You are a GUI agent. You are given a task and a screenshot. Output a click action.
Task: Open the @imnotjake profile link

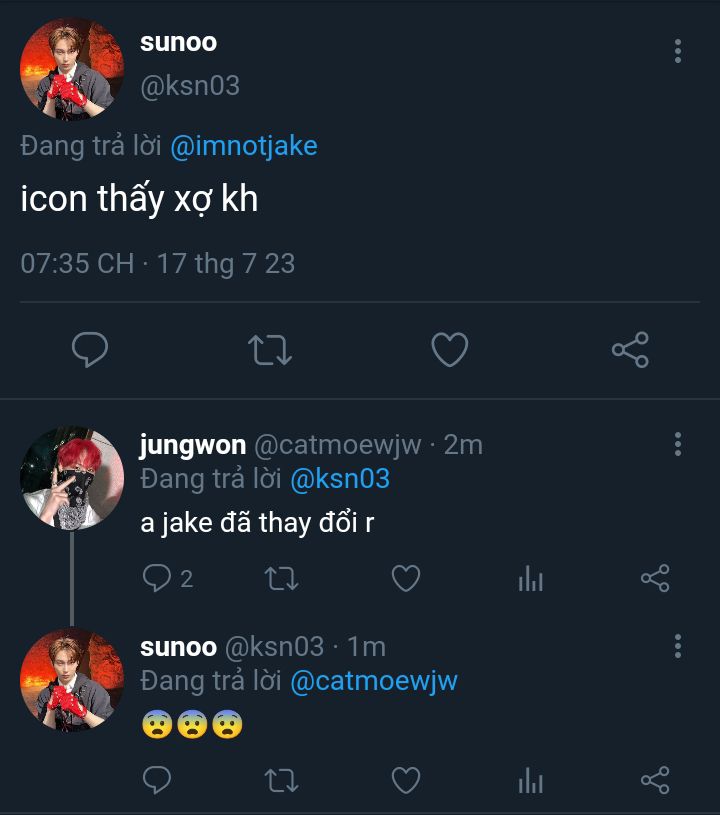[x=244, y=146]
